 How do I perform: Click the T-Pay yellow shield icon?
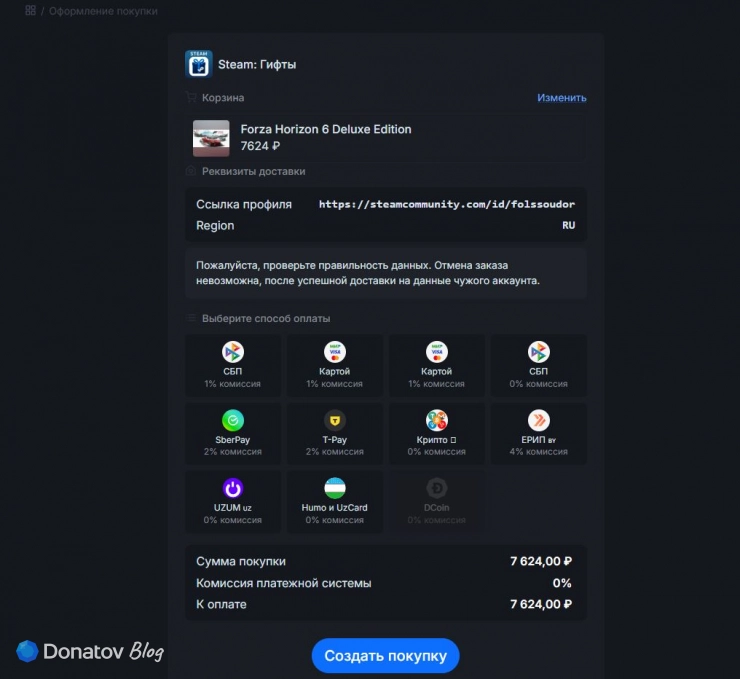(335, 420)
